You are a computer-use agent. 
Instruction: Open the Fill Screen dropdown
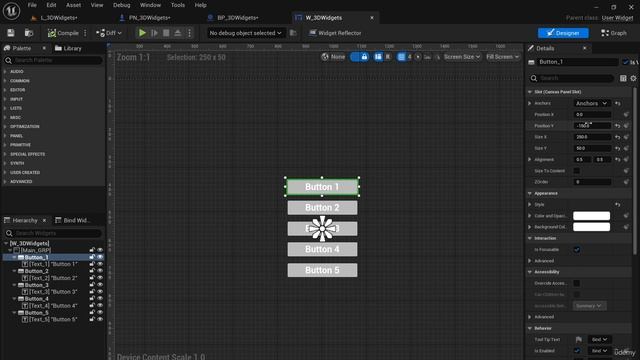[502, 57]
